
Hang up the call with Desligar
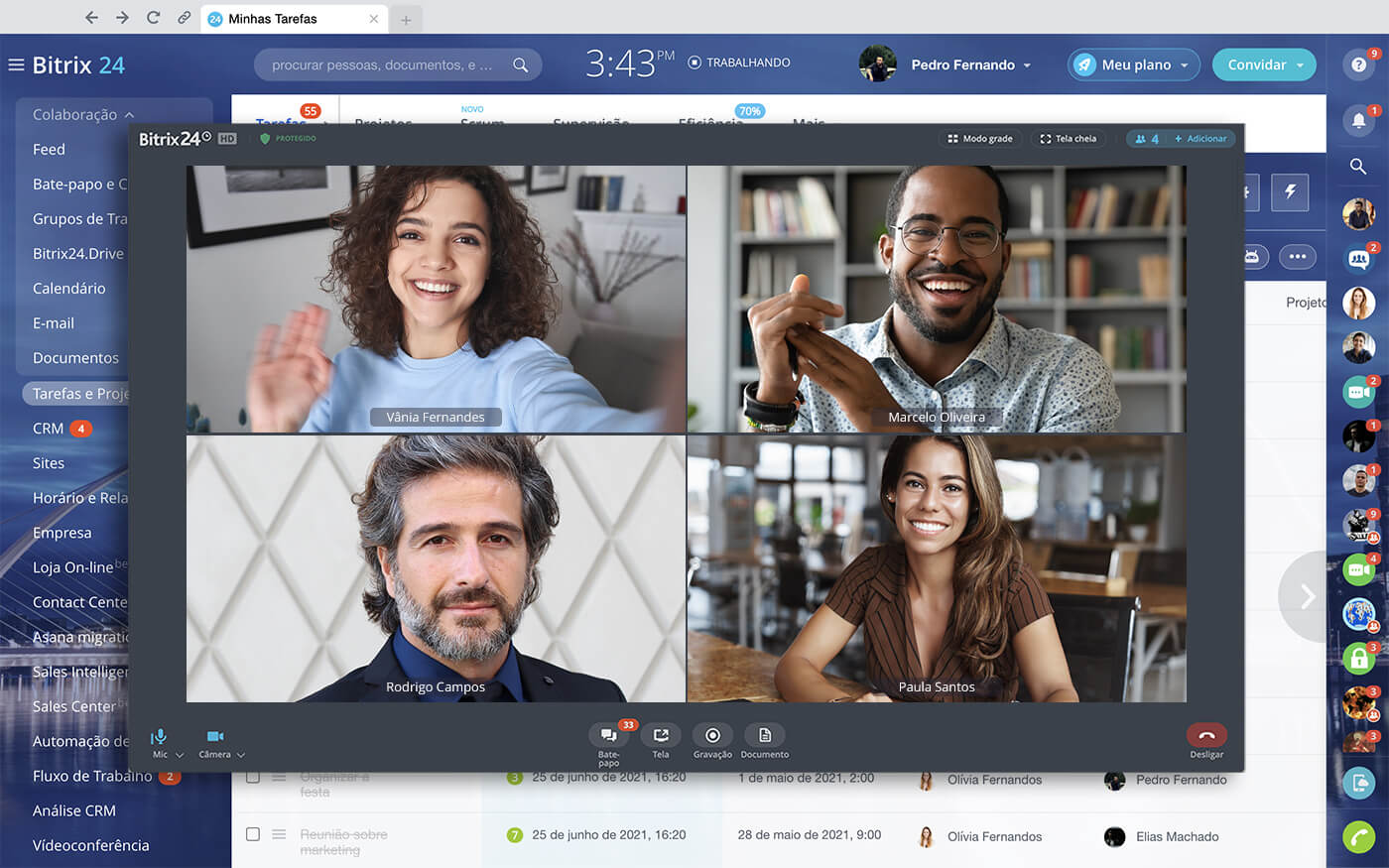click(1206, 736)
